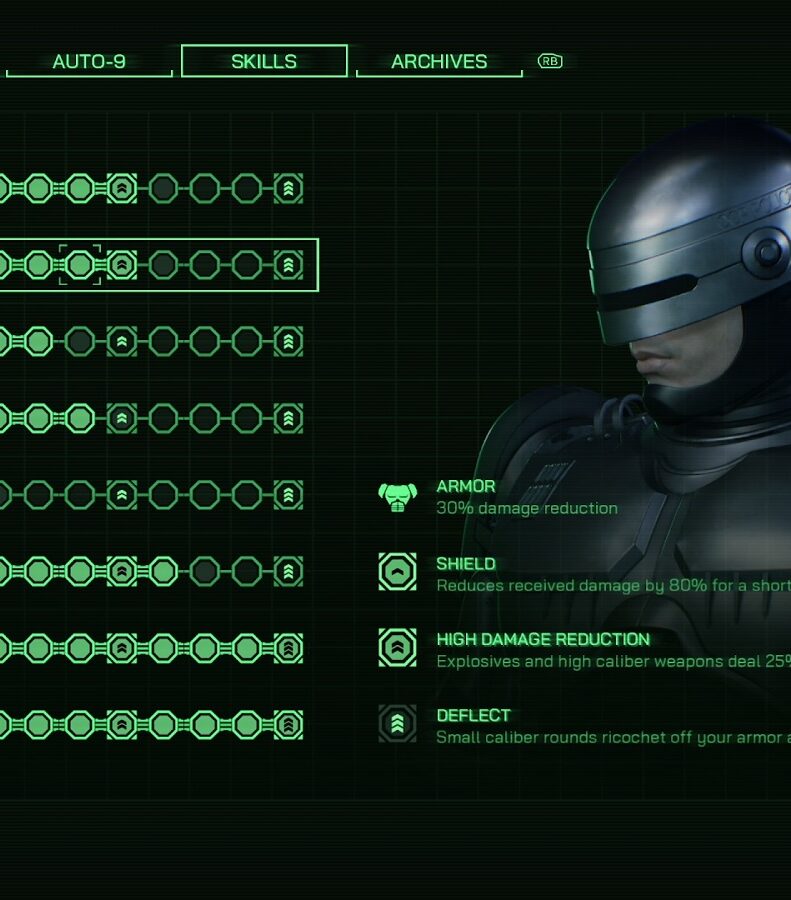This screenshot has height=900, width=791.
Task: Click the empty node just before the triple-chevron in the highlighted row
Action: 247,265
